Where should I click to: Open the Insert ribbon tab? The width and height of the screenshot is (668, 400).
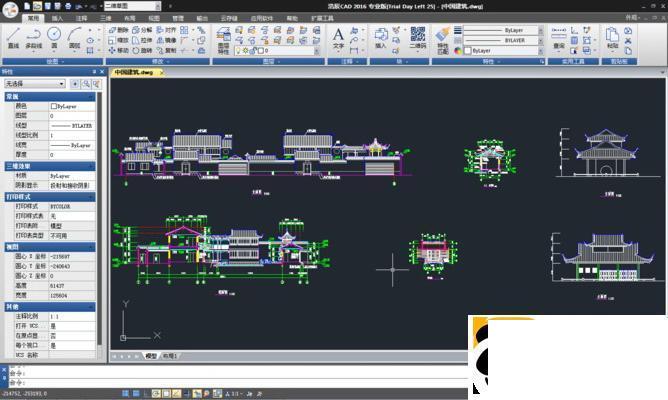point(57,18)
